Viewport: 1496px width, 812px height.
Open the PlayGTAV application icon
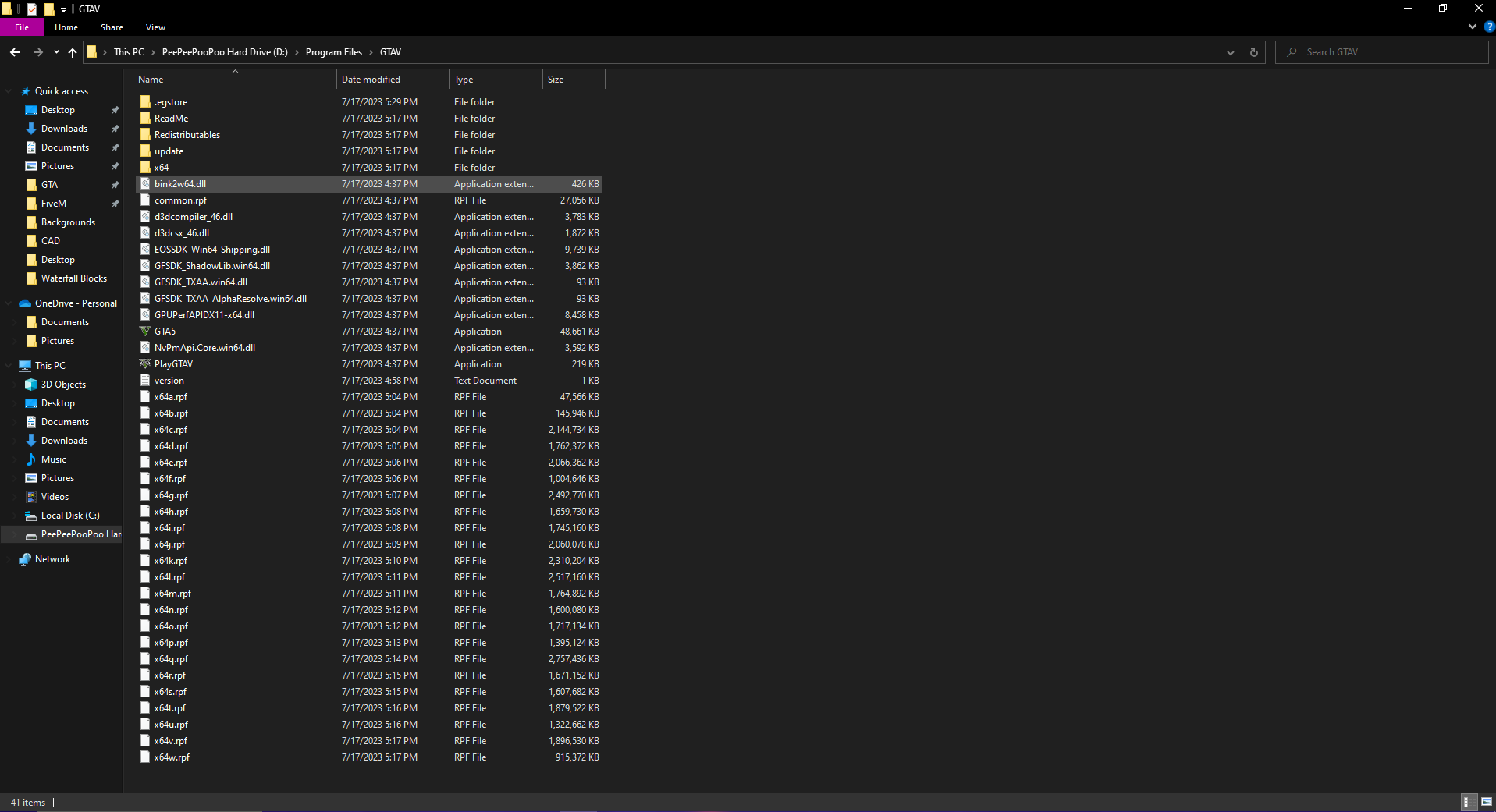145,364
